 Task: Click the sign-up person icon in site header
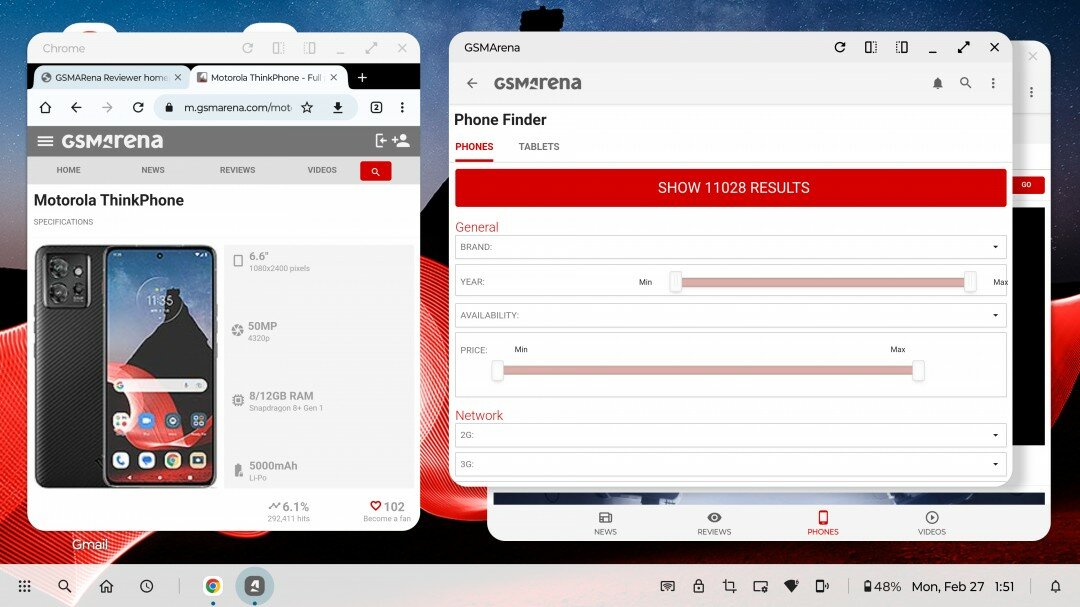pos(401,141)
